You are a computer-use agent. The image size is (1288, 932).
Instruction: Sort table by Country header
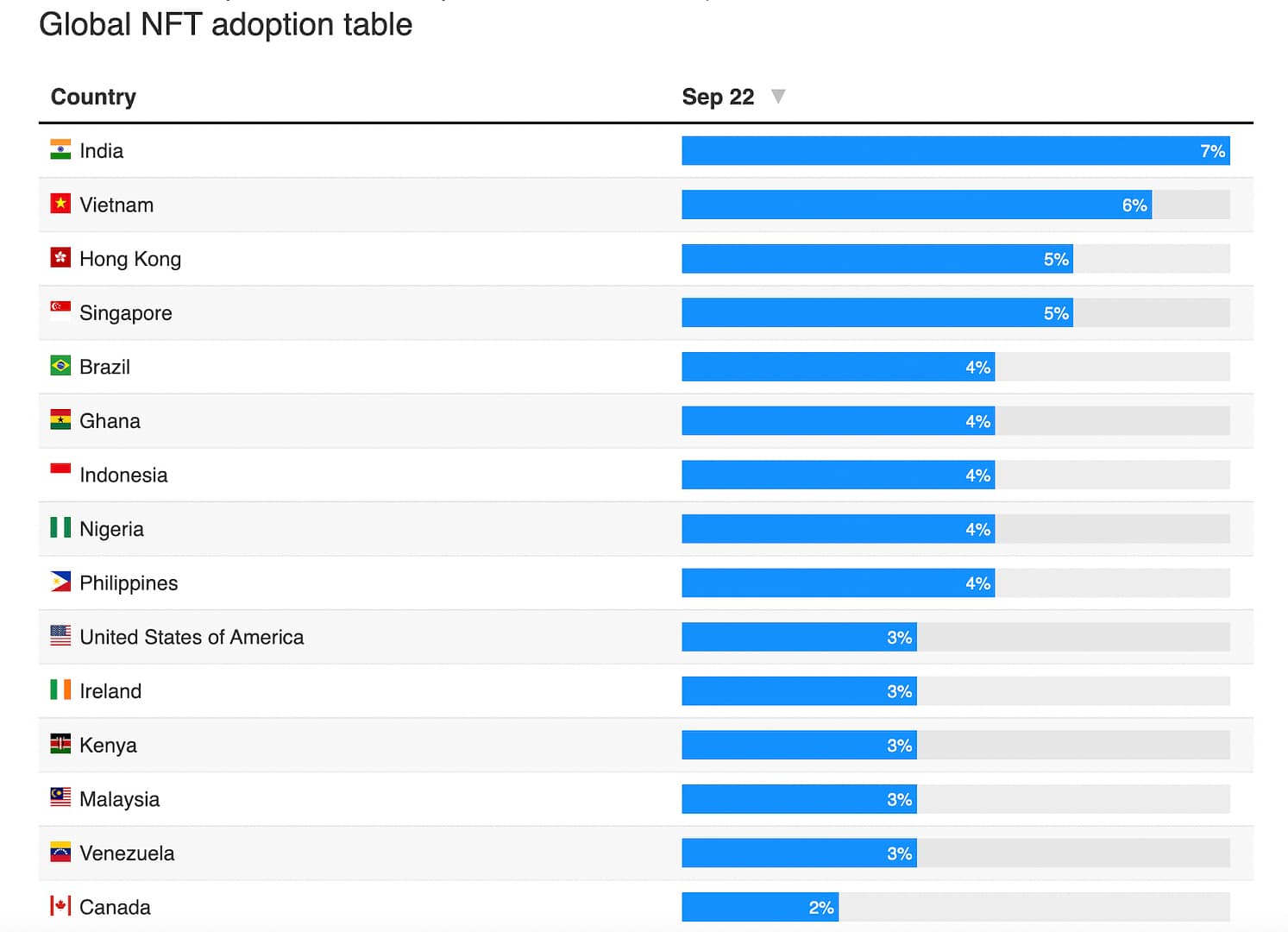pyautogui.click(x=93, y=97)
